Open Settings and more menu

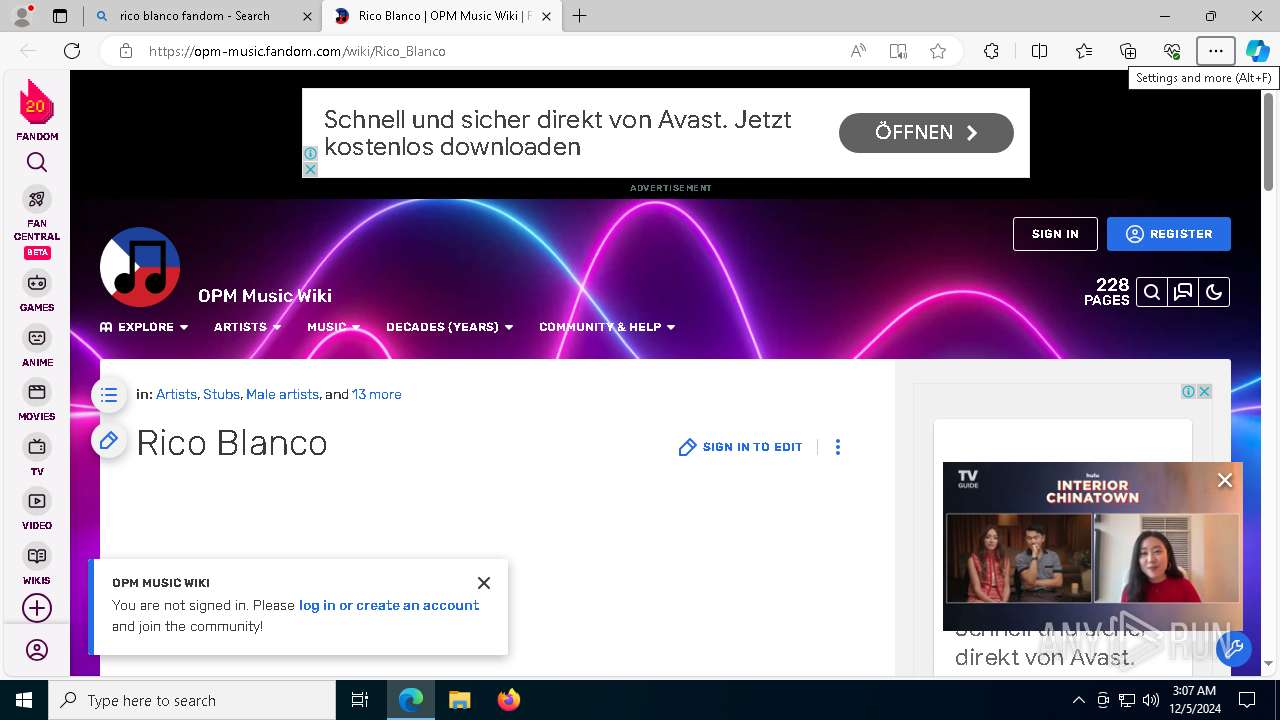pyautogui.click(x=1216, y=51)
